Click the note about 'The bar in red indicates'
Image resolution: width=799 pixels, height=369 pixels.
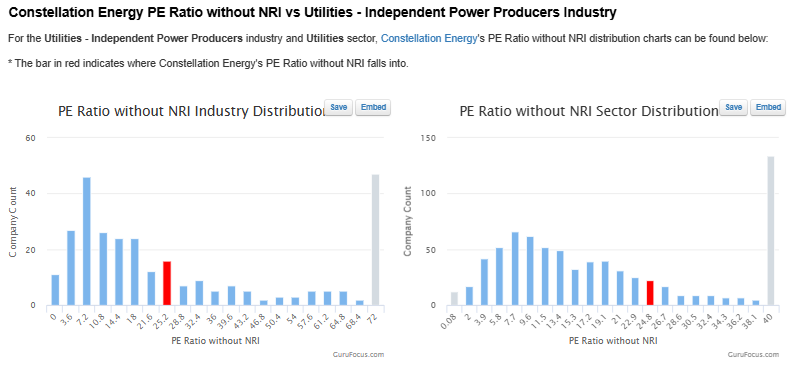pyautogui.click(x=208, y=64)
